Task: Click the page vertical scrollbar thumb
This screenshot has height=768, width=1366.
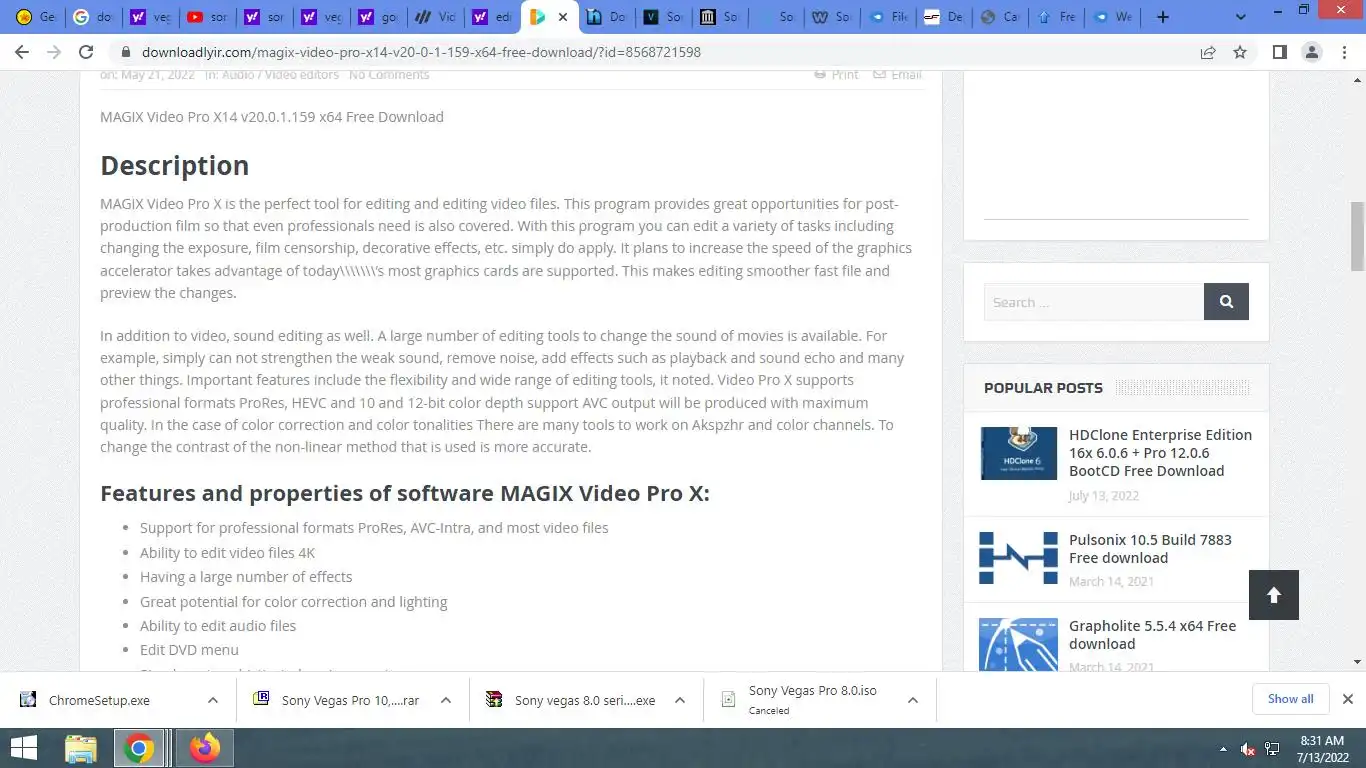Action: (x=1357, y=236)
